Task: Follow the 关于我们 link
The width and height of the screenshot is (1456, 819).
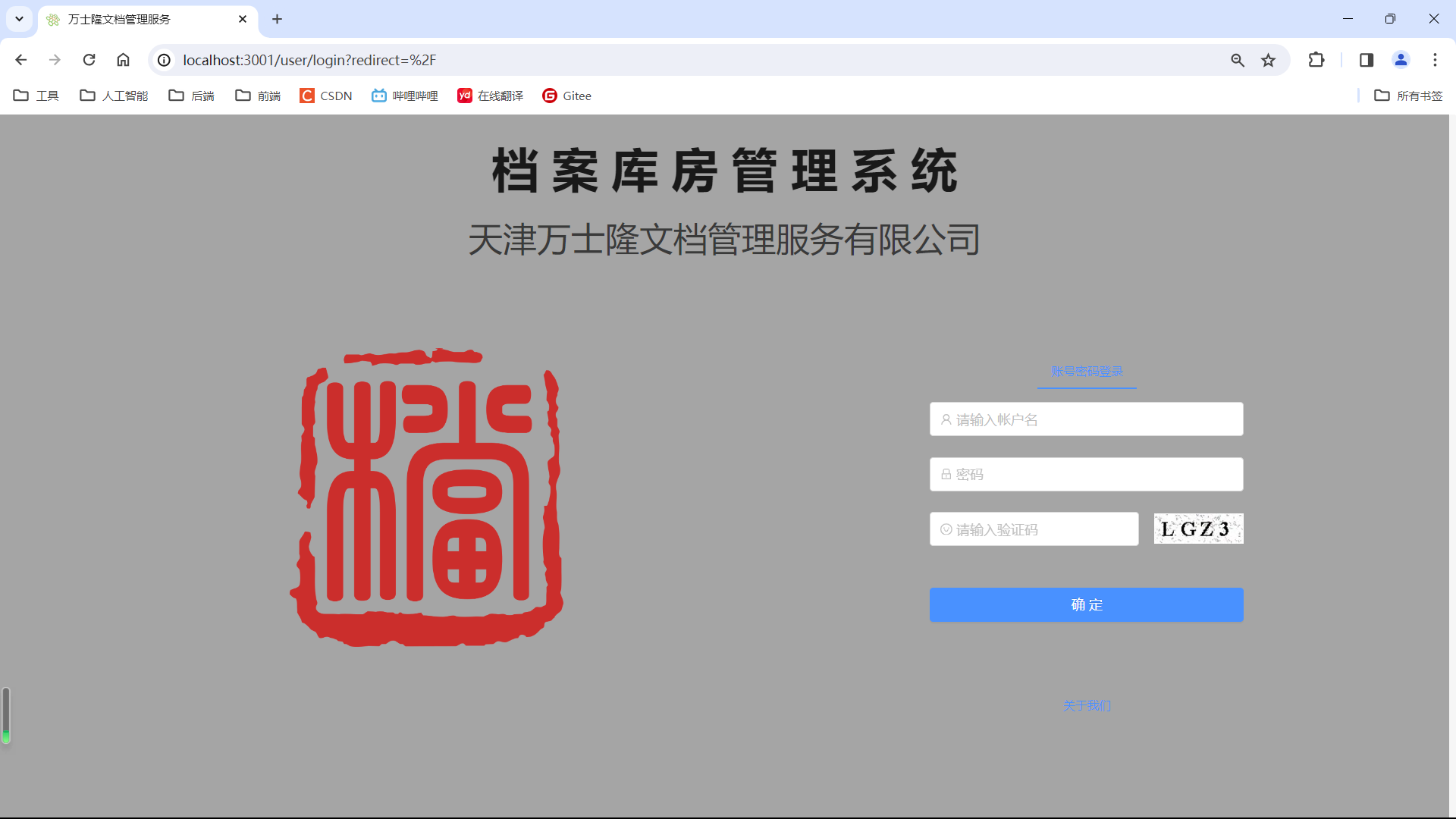Action: [x=1087, y=705]
